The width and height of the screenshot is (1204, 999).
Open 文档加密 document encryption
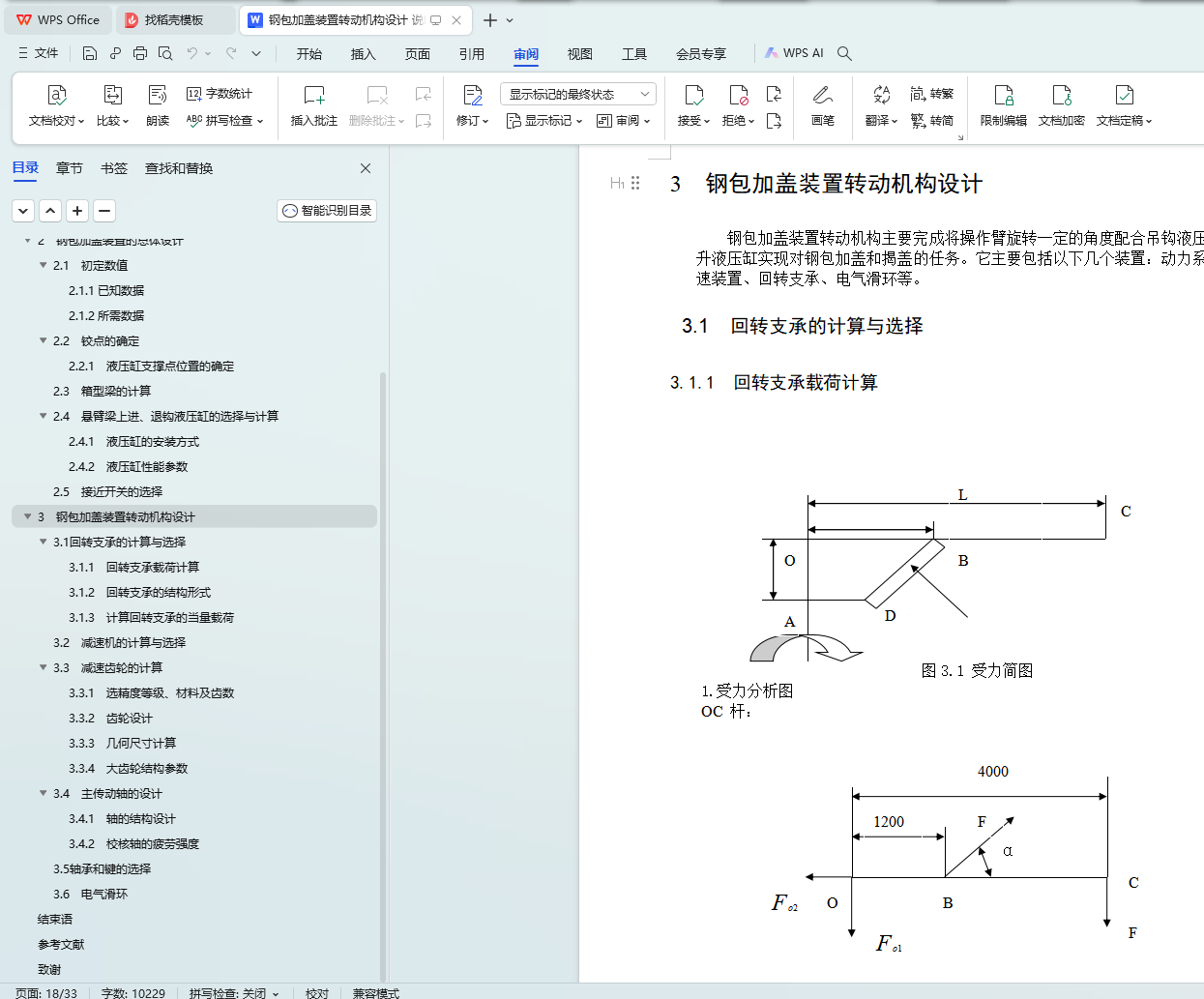(x=1062, y=106)
